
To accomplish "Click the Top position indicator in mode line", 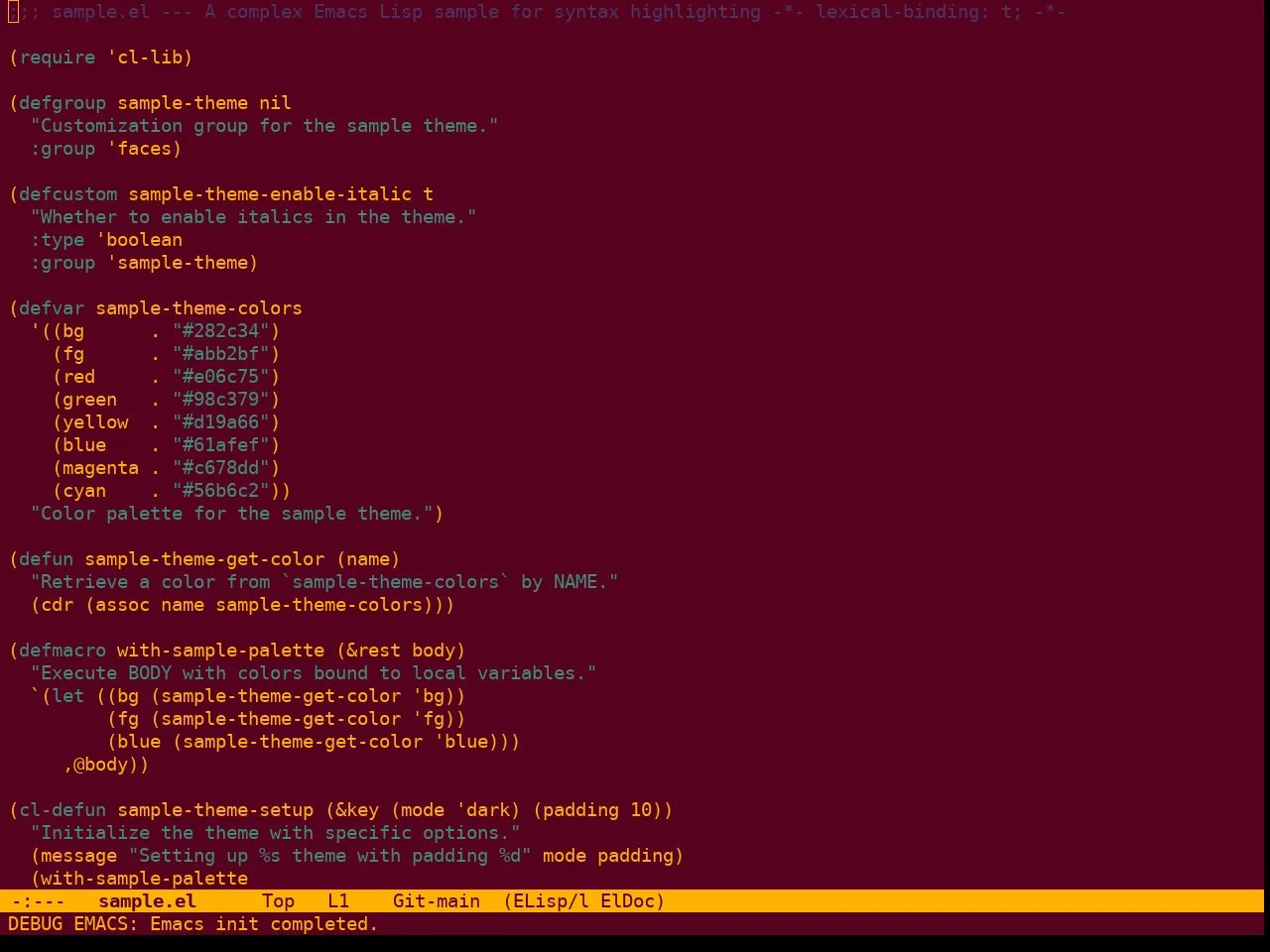I will click(278, 901).
